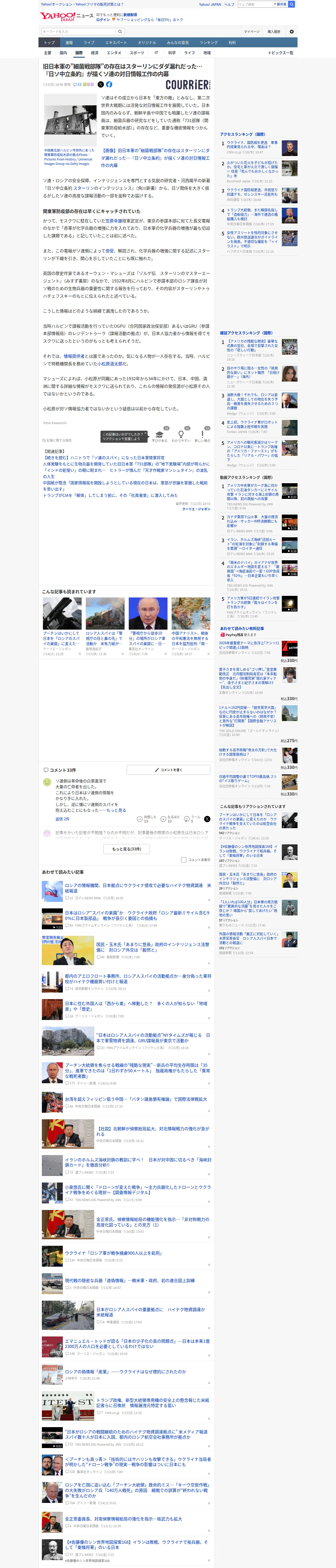Screen dimensions: 336x1568
Task: Click the 新しい視点 exclamation reaction icon
Action: pos(203,435)
